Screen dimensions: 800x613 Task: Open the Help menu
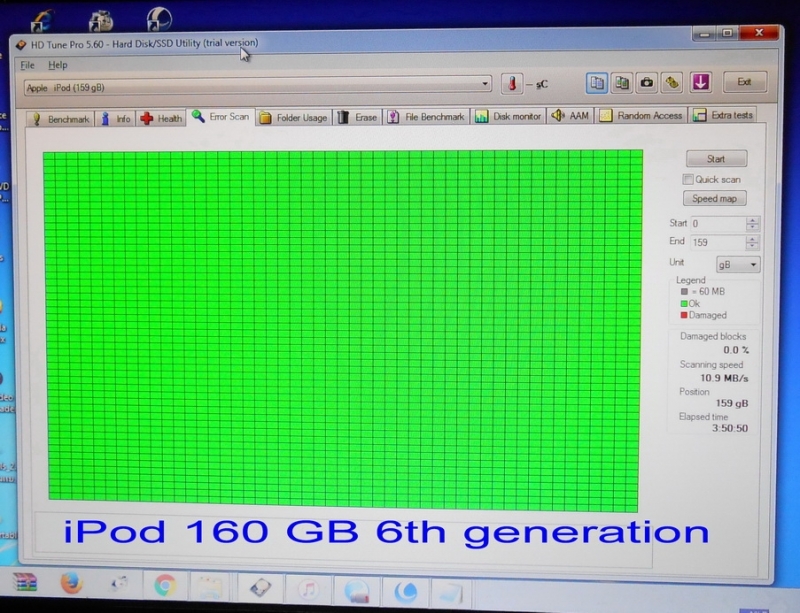[x=57, y=65]
